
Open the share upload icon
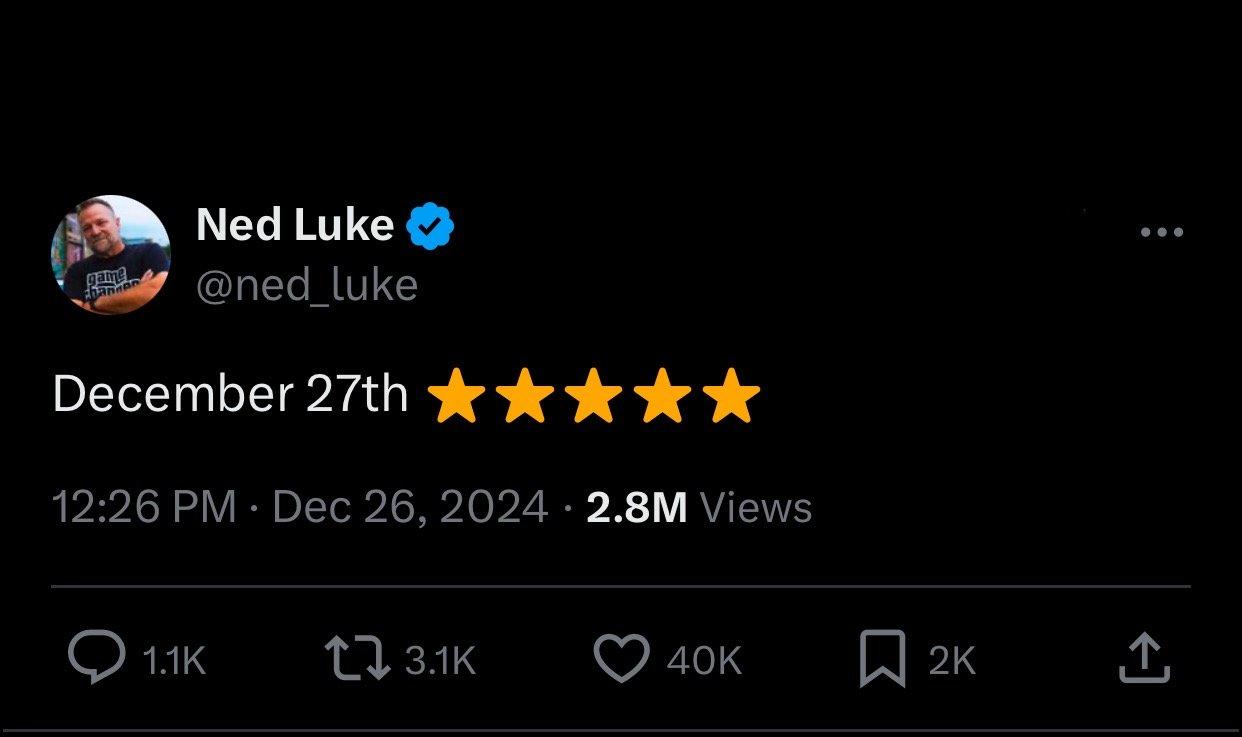pos(1145,657)
